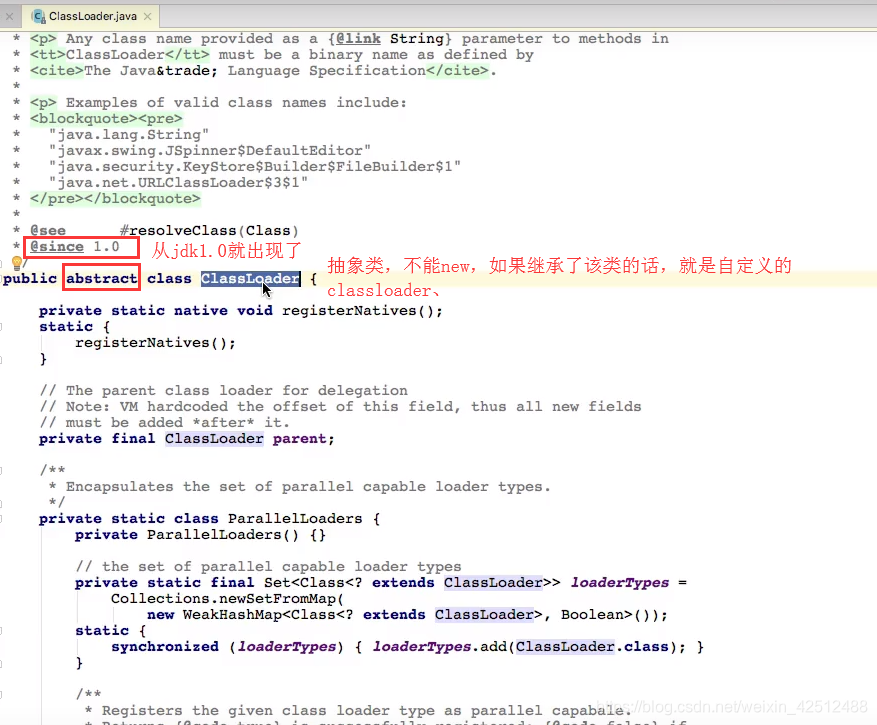Click the class file icon on ClassLoader.java tab
The image size is (877, 725).
[x=39, y=16]
